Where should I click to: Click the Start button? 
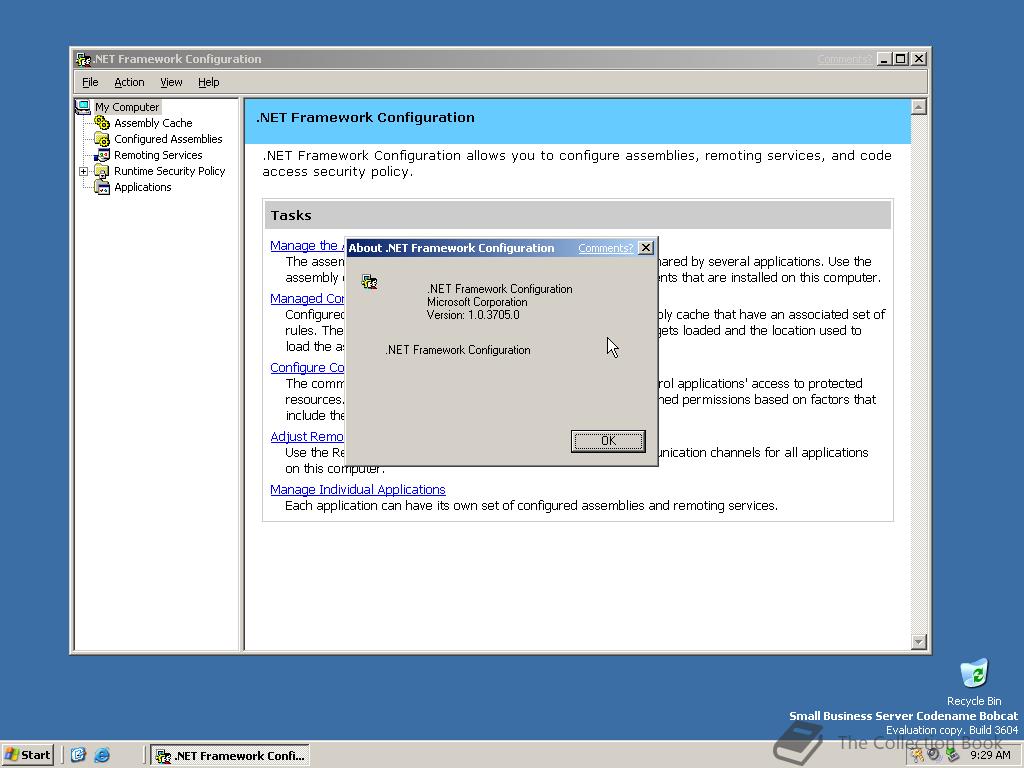27,755
